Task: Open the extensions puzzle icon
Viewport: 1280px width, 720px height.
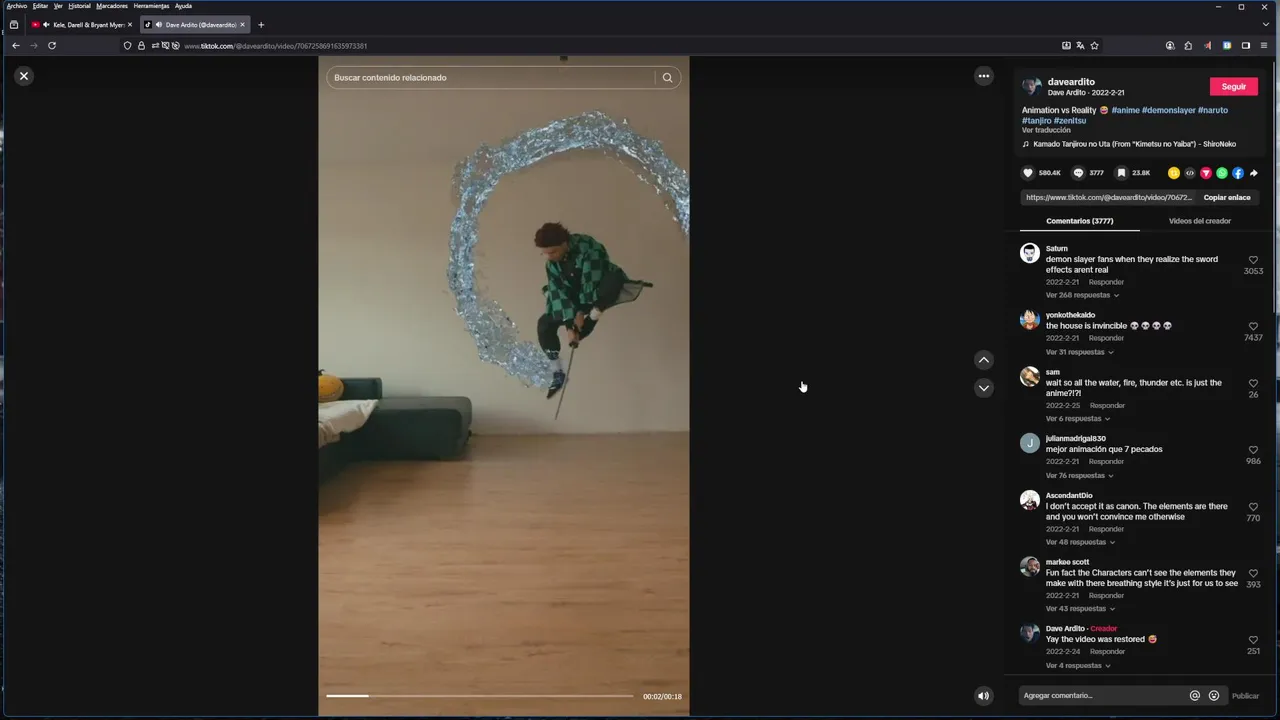Action: point(1188,45)
